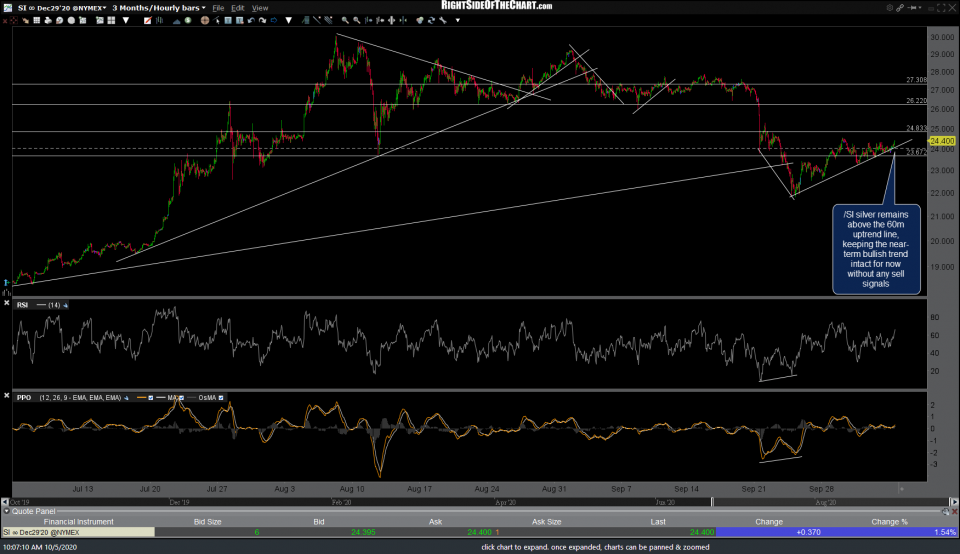Open the 3 Months/Hourly bars timeframe dropdown

160,7
